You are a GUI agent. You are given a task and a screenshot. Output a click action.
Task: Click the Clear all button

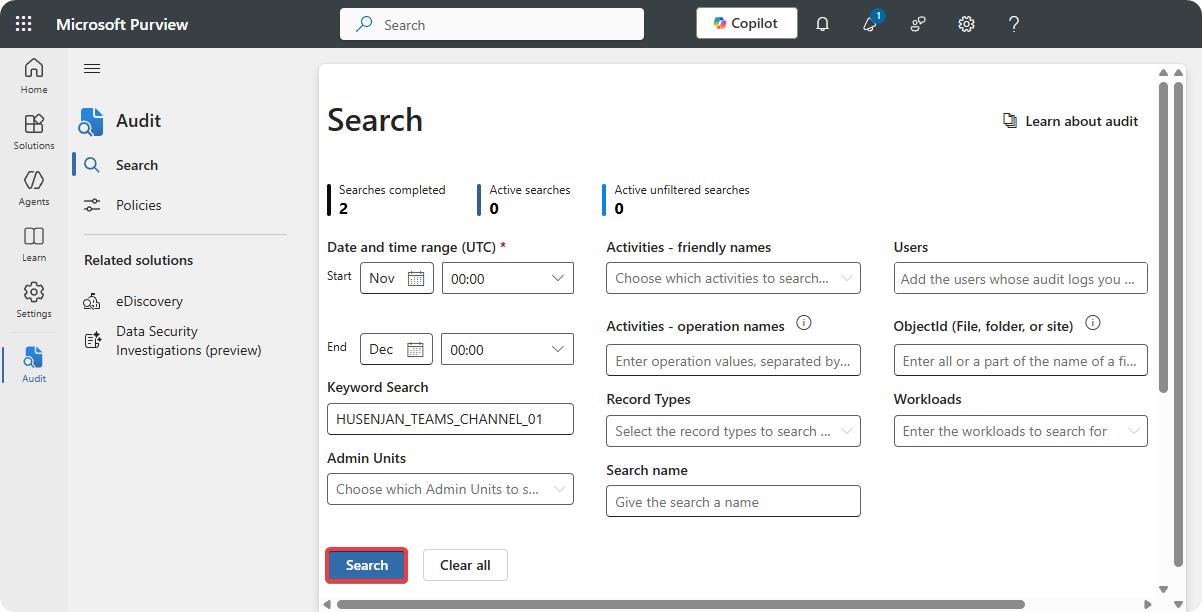point(465,565)
